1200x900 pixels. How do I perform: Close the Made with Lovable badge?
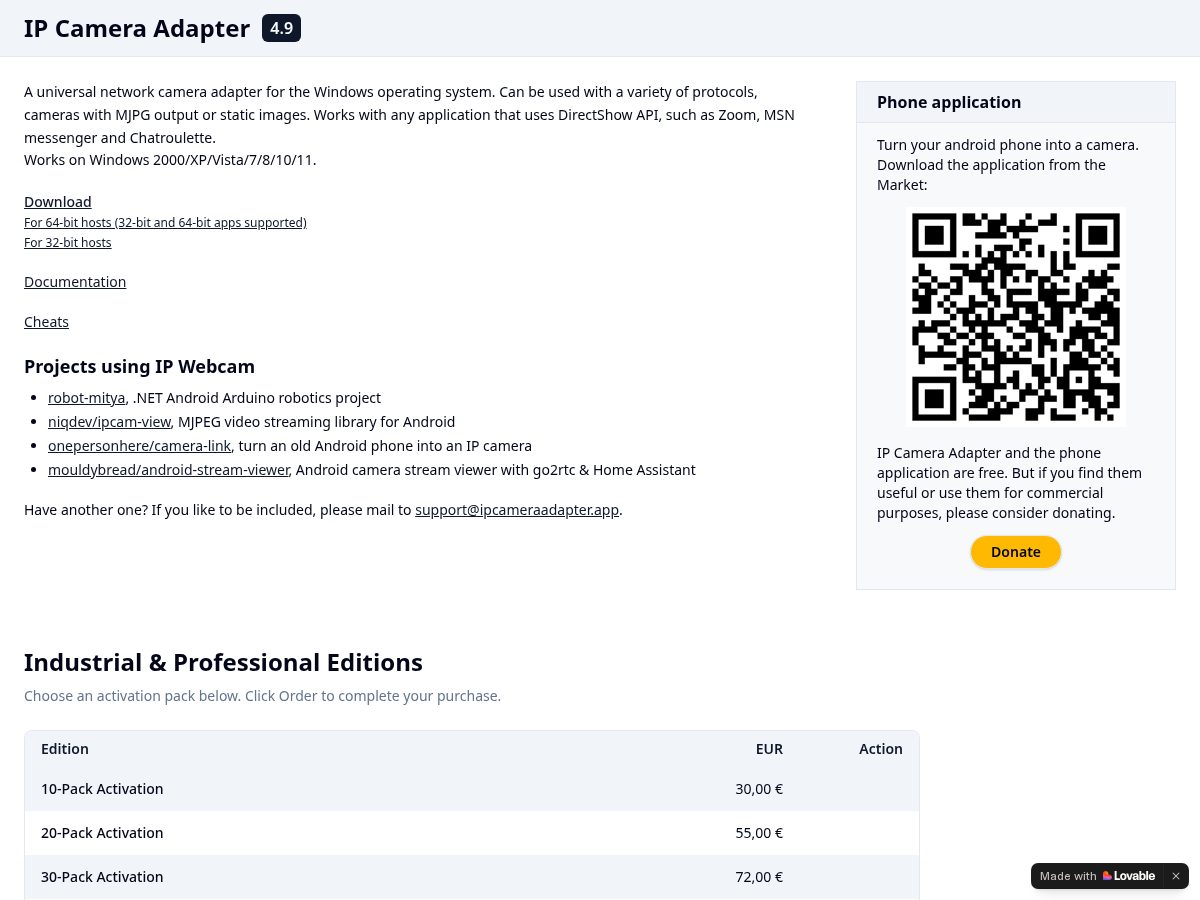click(x=1176, y=876)
